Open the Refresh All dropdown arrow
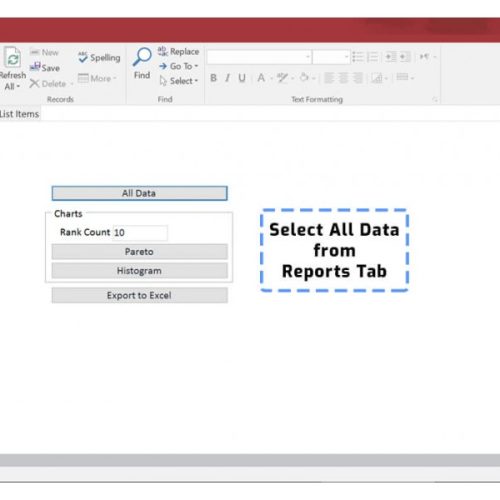Screen dimensions: 500x500 pyautogui.click(x=18, y=87)
